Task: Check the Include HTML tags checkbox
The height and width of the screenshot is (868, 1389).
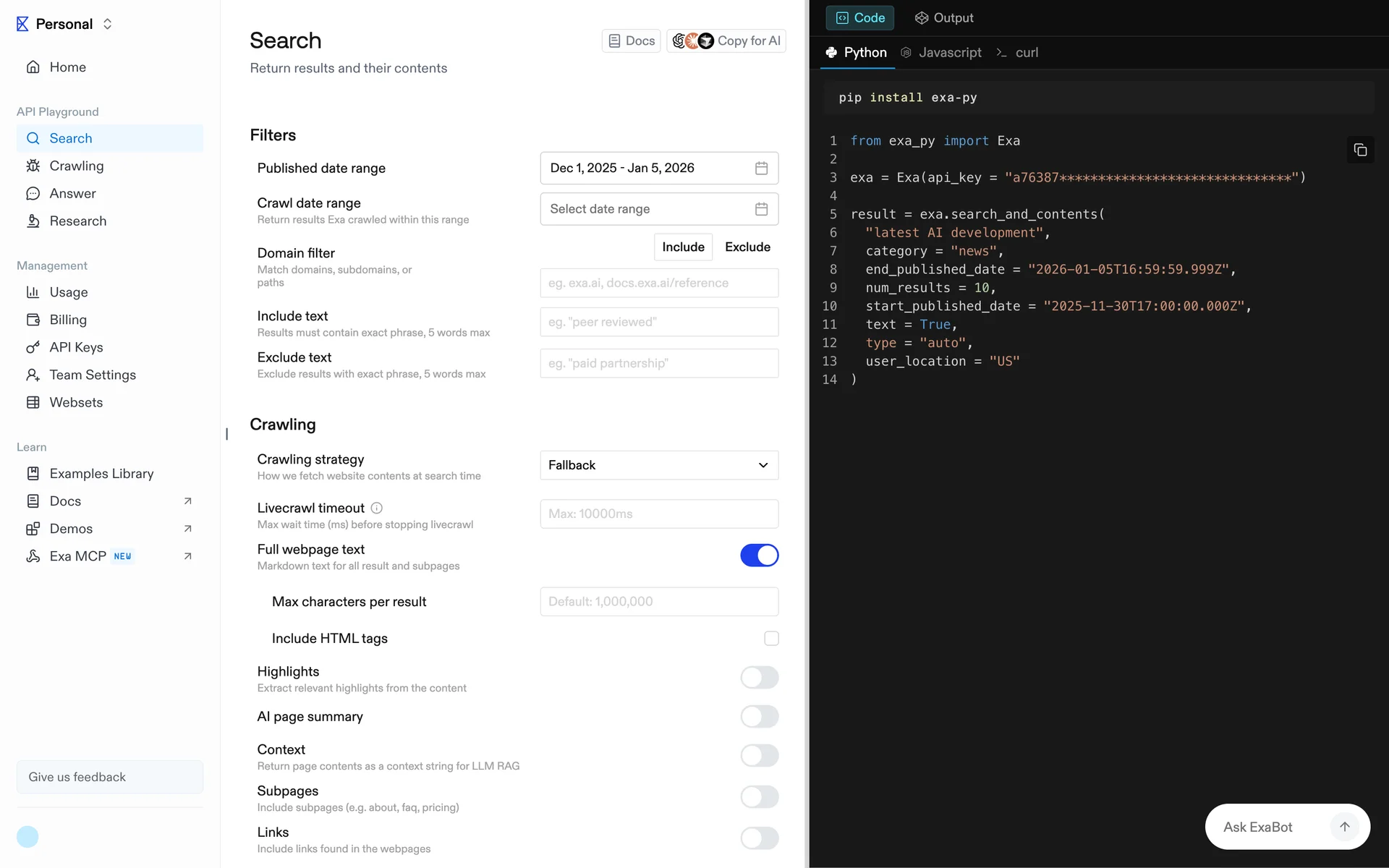Action: point(771,638)
